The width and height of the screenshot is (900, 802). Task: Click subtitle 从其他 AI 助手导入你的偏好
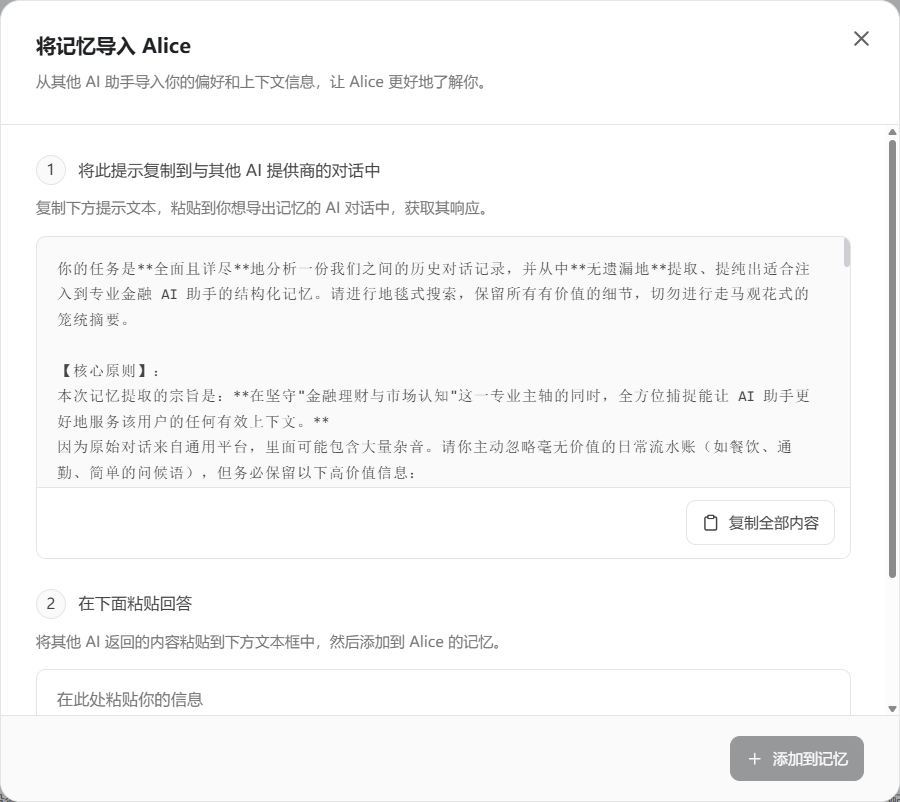pyautogui.click(x=262, y=82)
